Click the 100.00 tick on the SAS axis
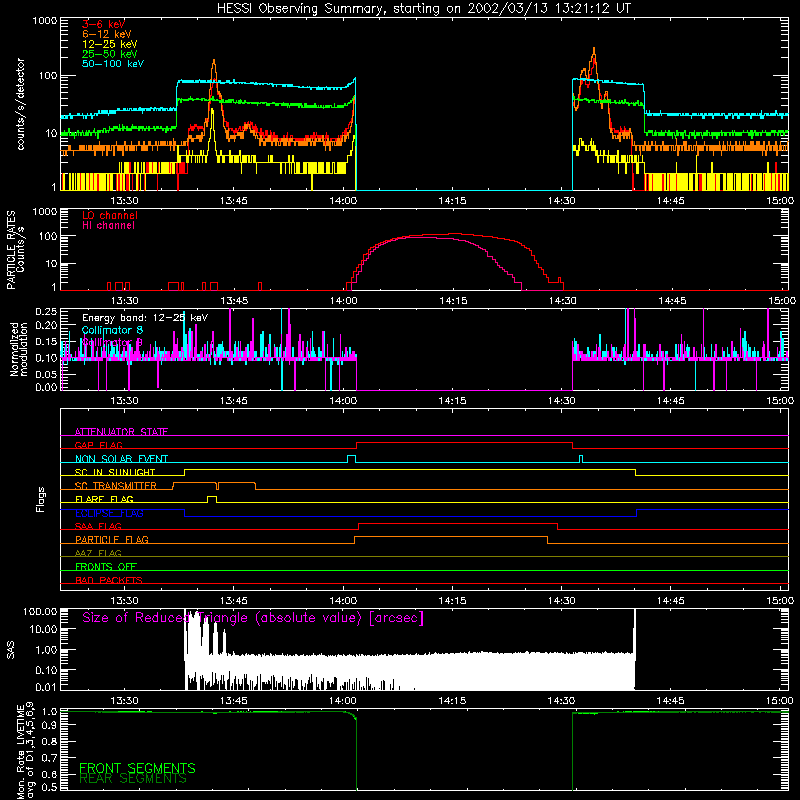Screen dimensions: 800x800 click(40, 611)
